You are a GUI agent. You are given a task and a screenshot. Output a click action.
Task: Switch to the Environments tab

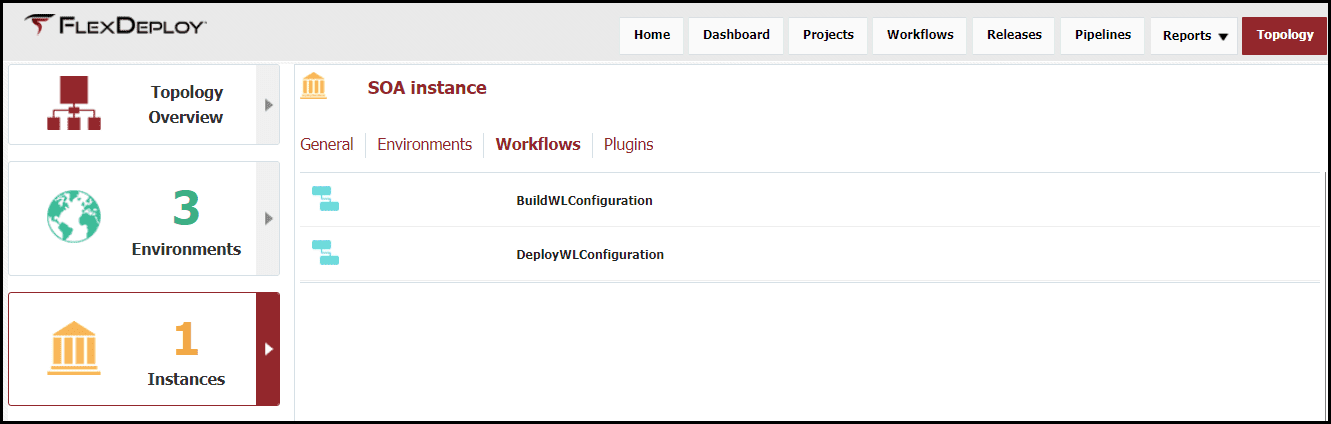click(424, 144)
